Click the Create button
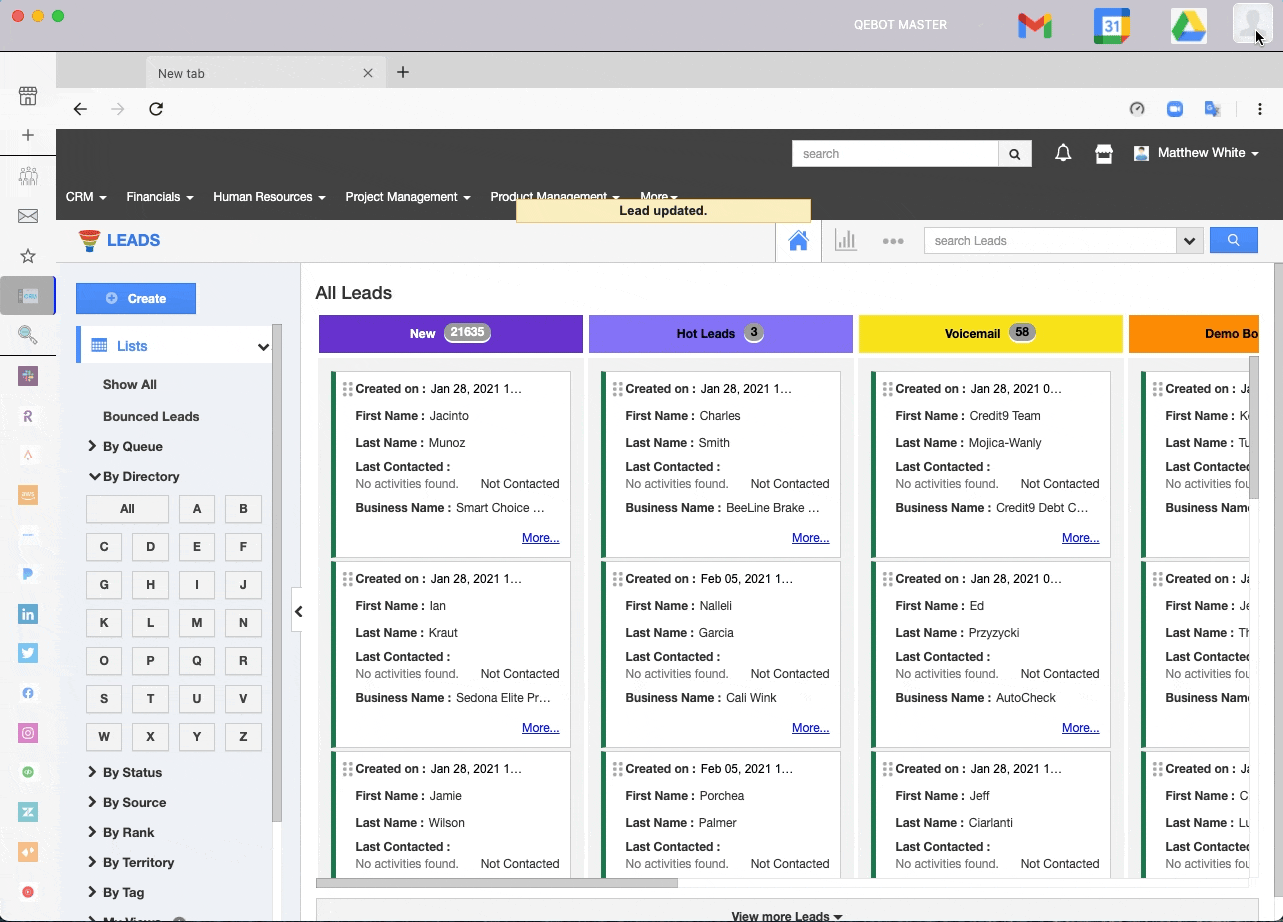This screenshot has height=922, width=1283. [136, 298]
